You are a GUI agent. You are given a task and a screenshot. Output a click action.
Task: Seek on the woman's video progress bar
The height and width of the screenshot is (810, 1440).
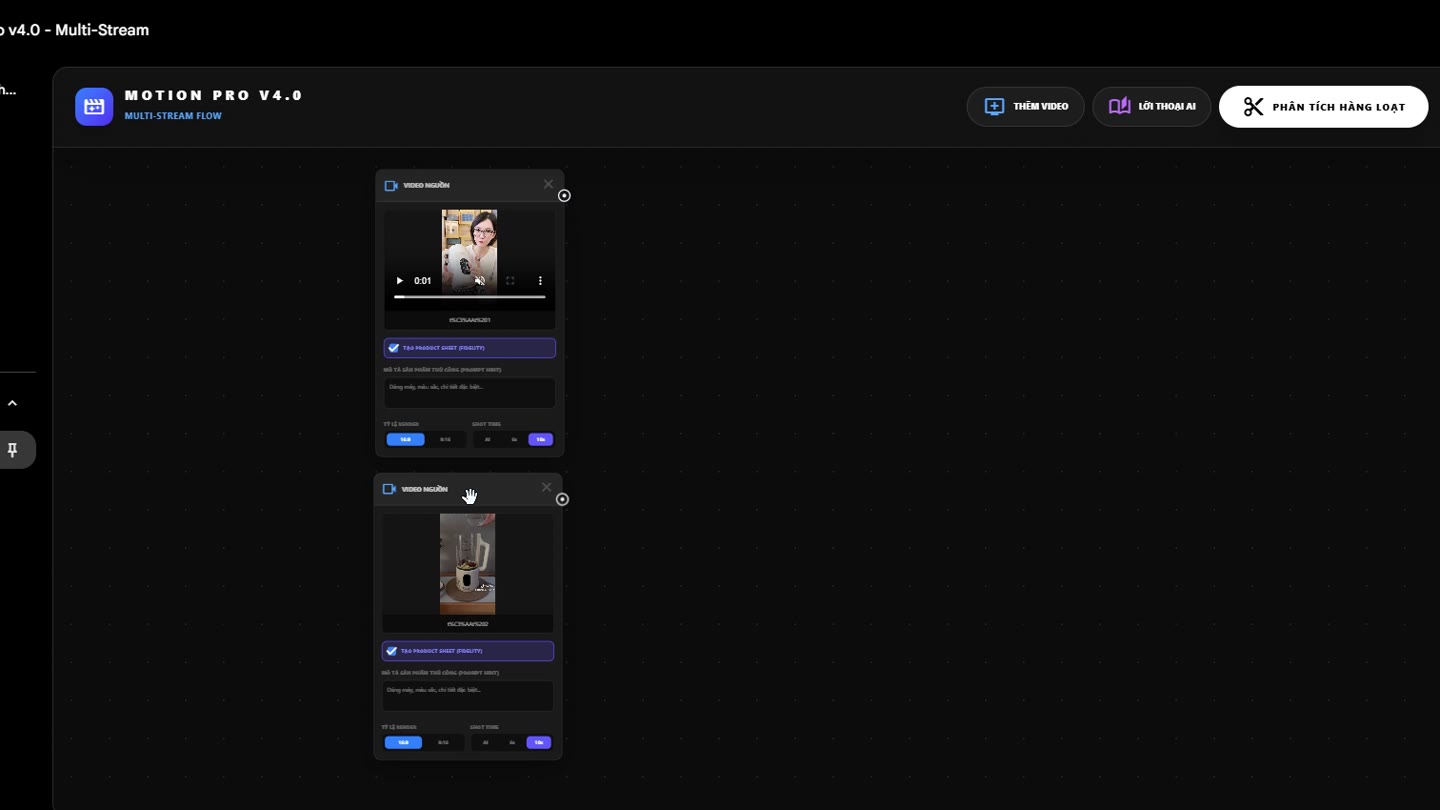click(470, 297)
